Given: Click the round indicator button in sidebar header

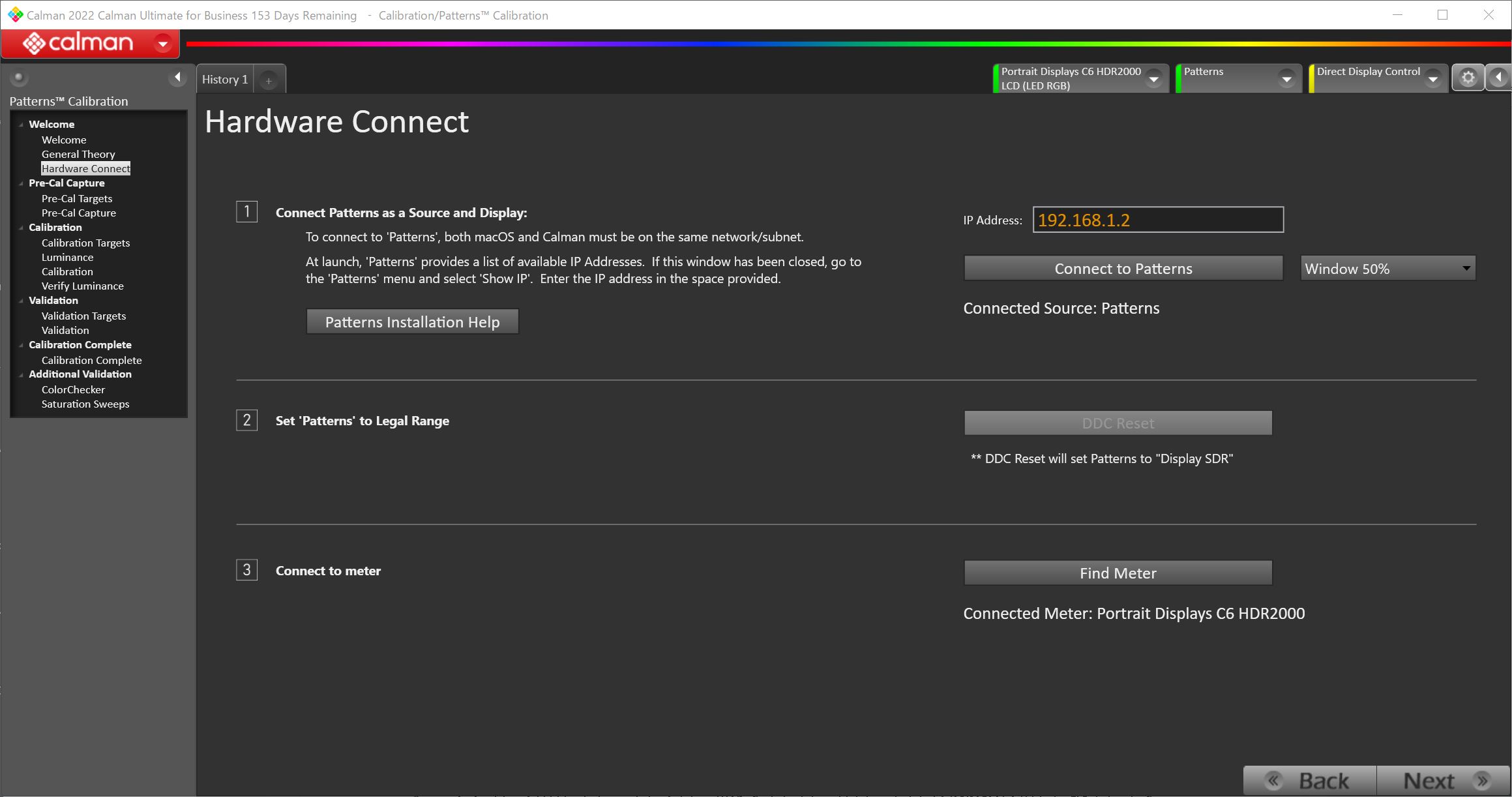Looking at the screenshot, I should 19,78.
